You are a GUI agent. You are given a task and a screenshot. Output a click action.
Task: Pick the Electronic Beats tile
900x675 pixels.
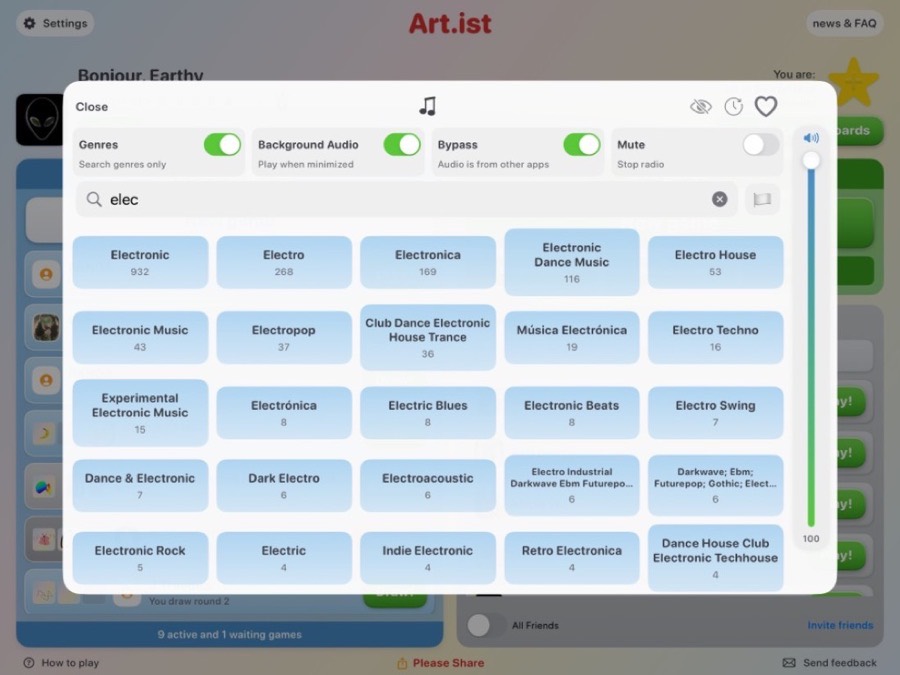[572, 413]
